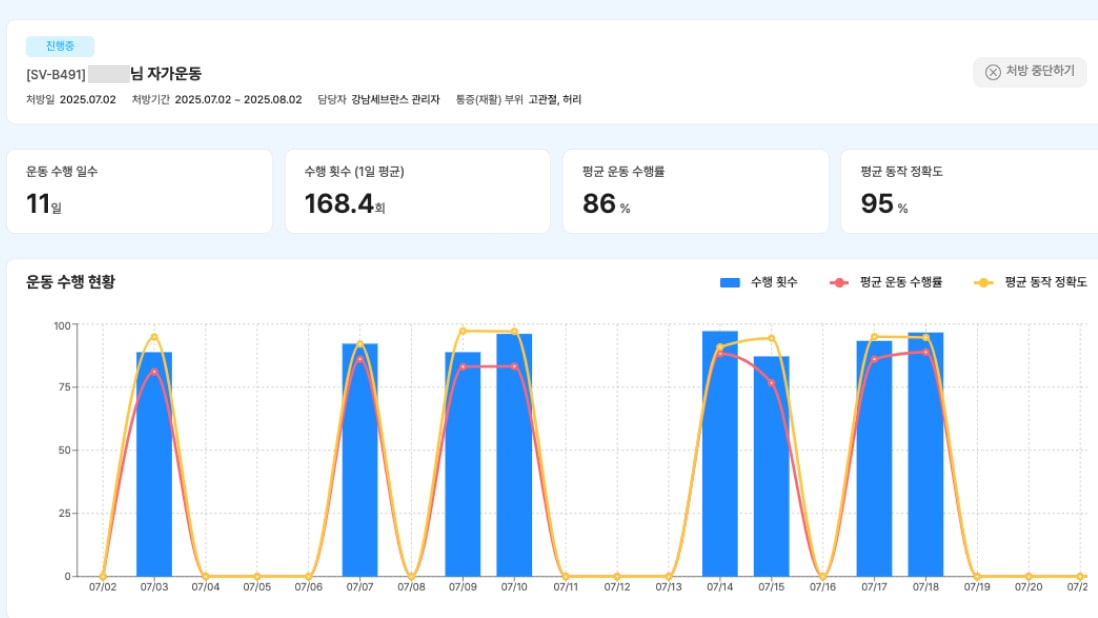Click the 처방 중단하기 button

[x=1029, y=71]
